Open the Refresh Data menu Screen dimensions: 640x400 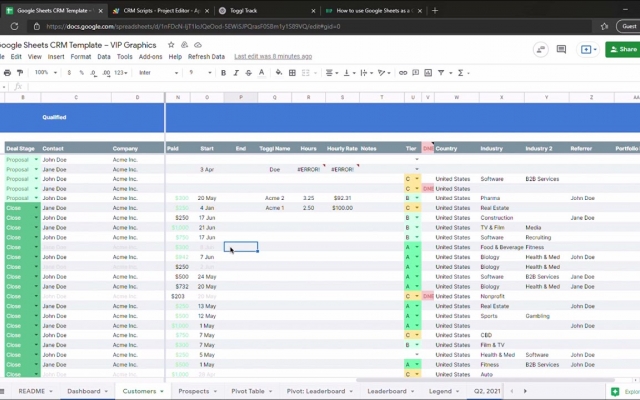pos(206,57)
